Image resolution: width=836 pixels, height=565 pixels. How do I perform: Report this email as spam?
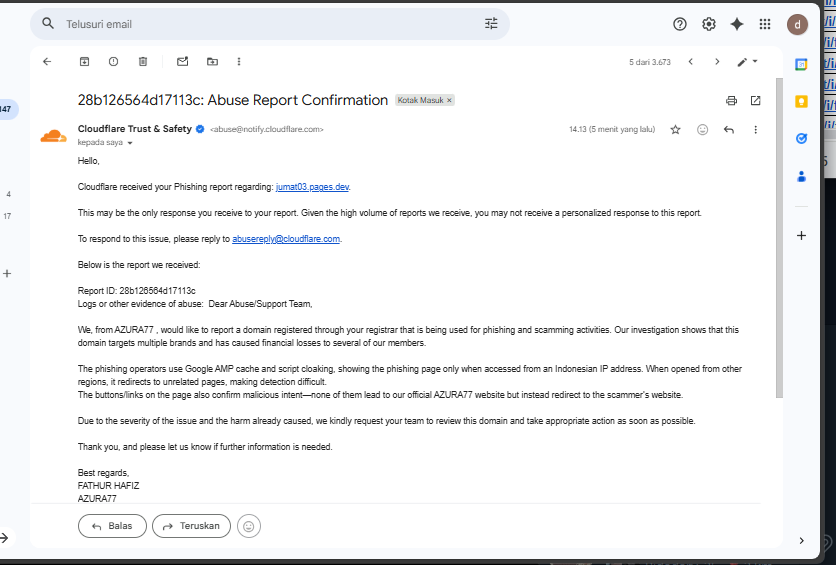[114, 62]
